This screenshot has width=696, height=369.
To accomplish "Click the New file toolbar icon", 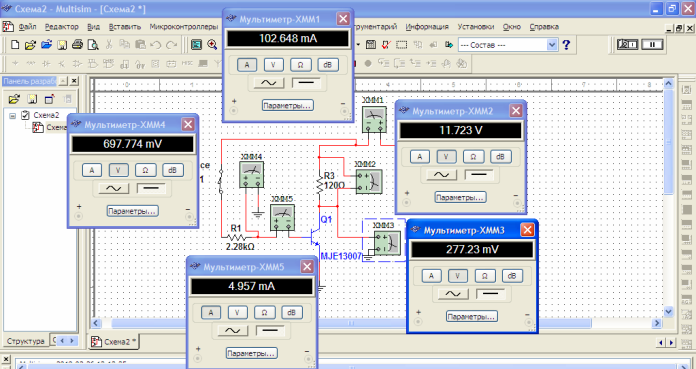I will click(x=15, y=45).
